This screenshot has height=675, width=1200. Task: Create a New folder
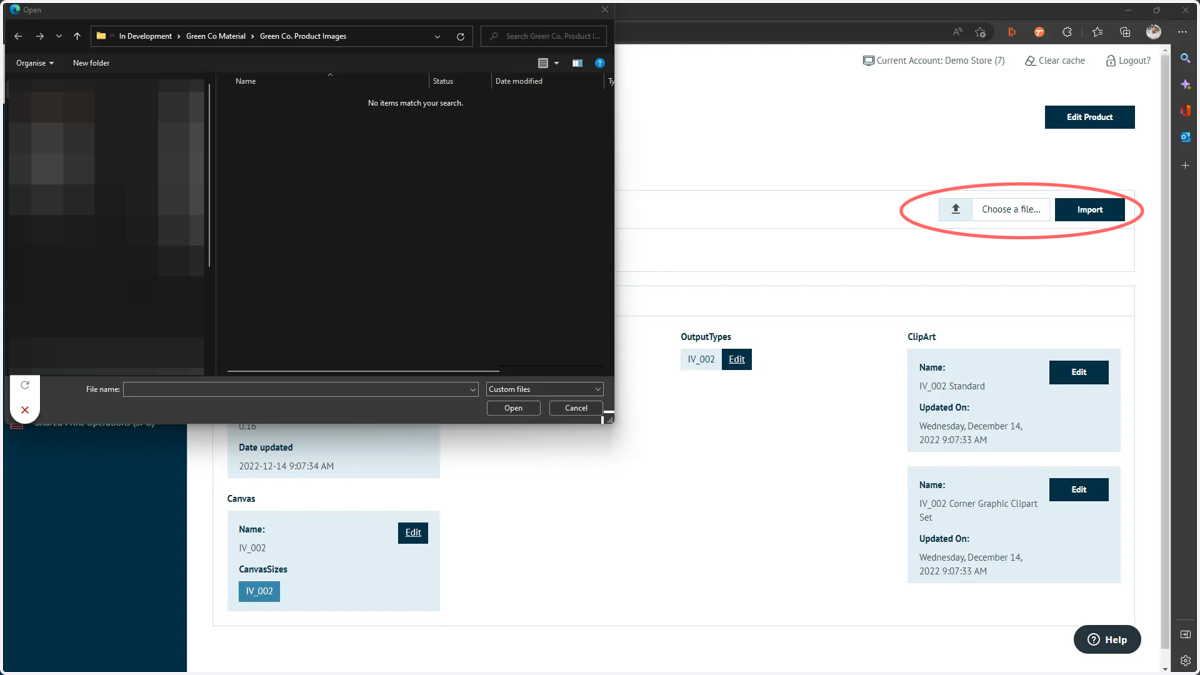tap(91, 63)
